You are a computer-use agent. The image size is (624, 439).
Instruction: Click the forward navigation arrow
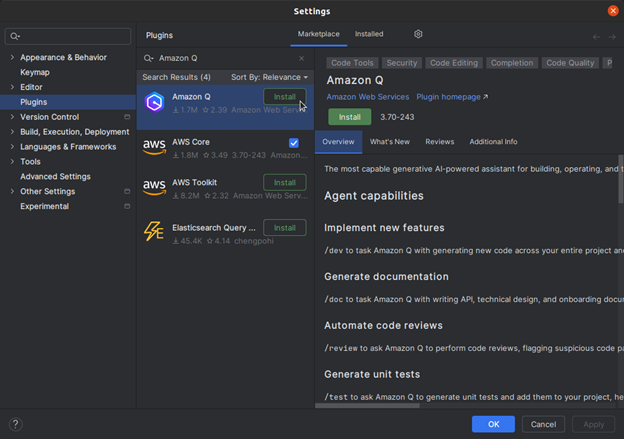pos(612,37)
